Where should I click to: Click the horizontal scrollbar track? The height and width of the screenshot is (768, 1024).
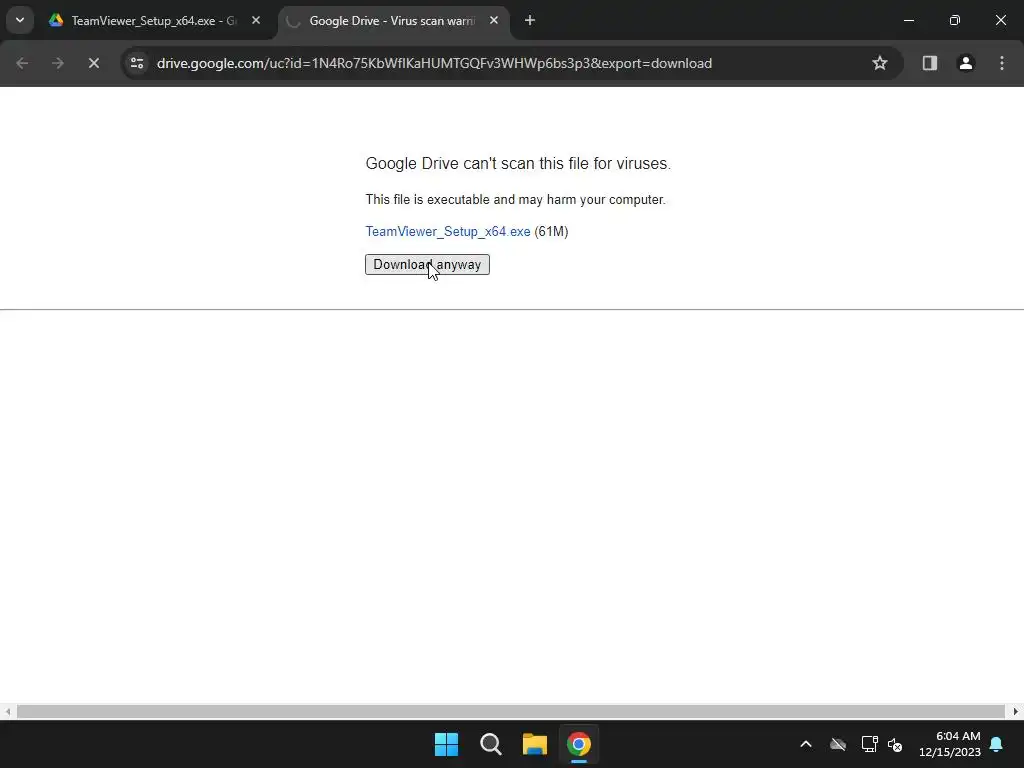[511, 712]
